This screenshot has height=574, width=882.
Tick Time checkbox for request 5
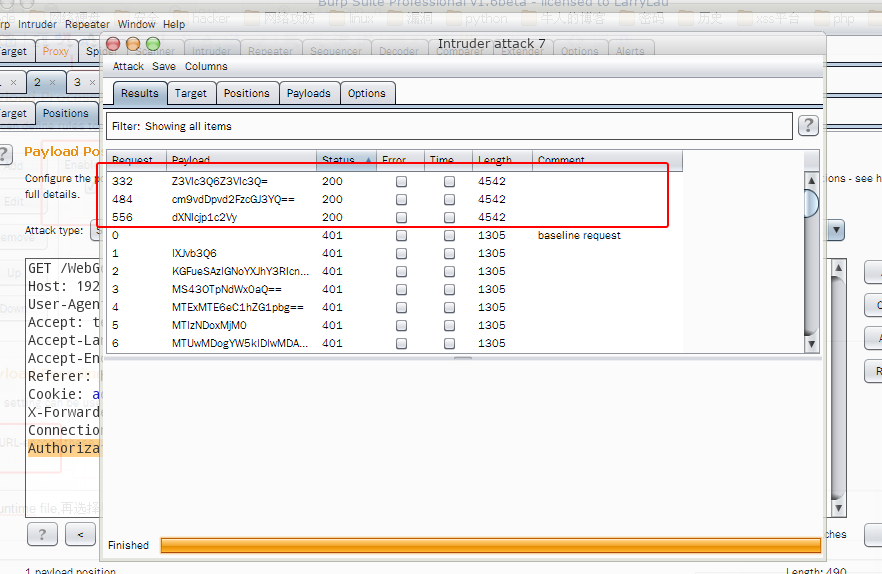point(449,325)
